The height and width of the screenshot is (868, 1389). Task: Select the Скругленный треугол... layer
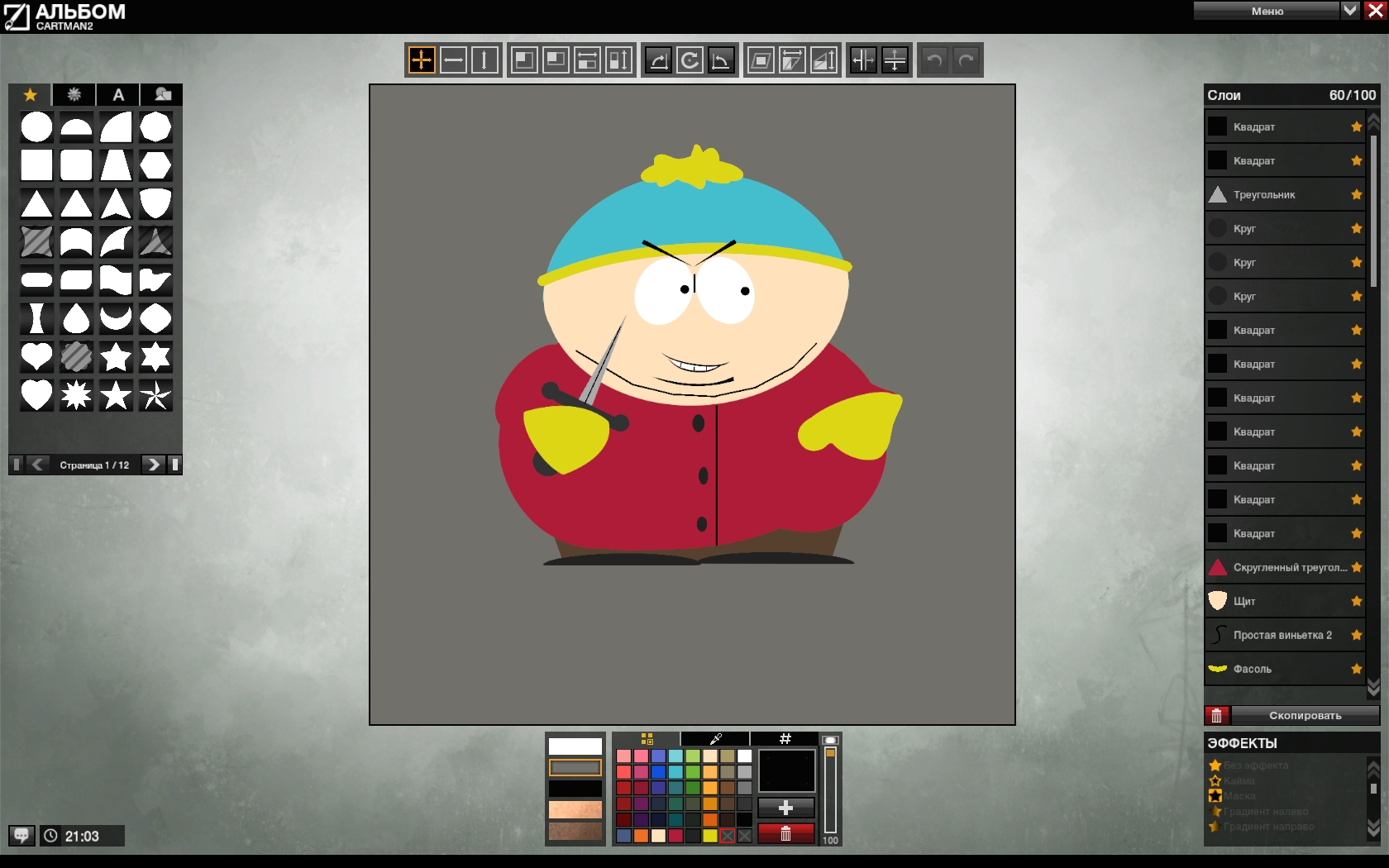click(1285, 567)
